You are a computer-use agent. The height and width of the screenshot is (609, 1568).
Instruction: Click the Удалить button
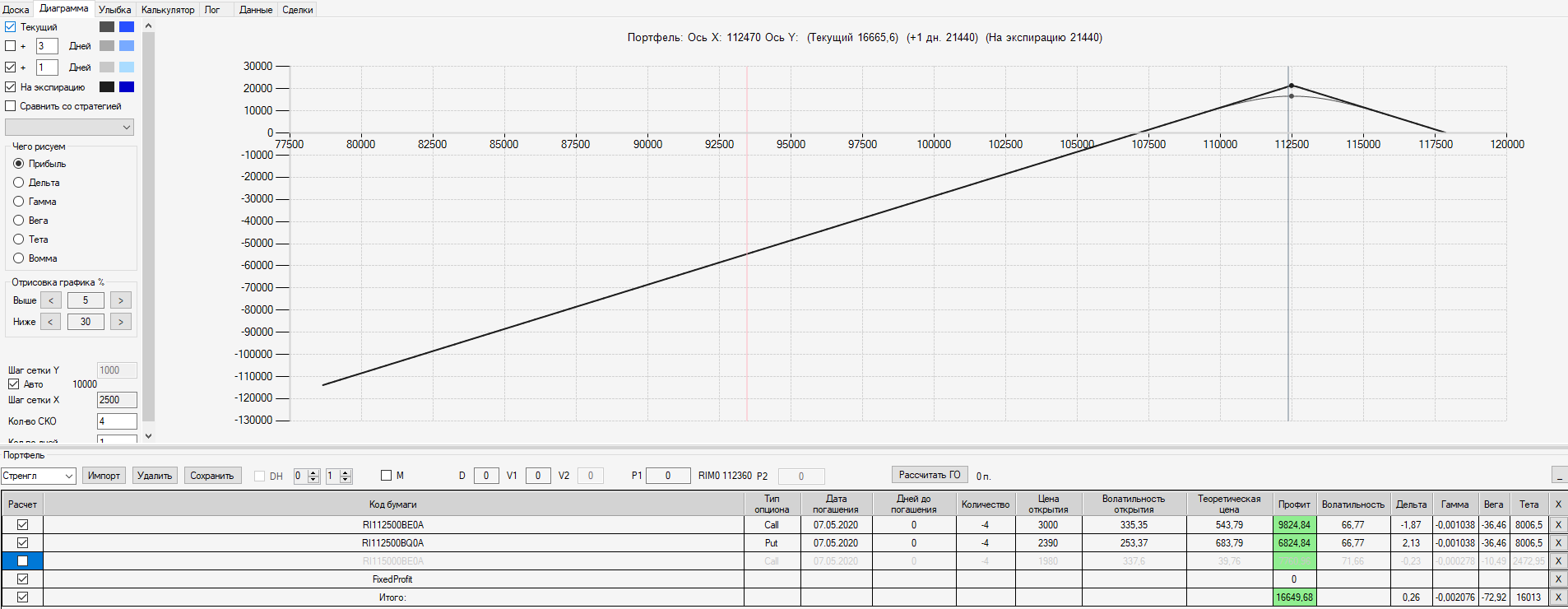tap(155, 476)
